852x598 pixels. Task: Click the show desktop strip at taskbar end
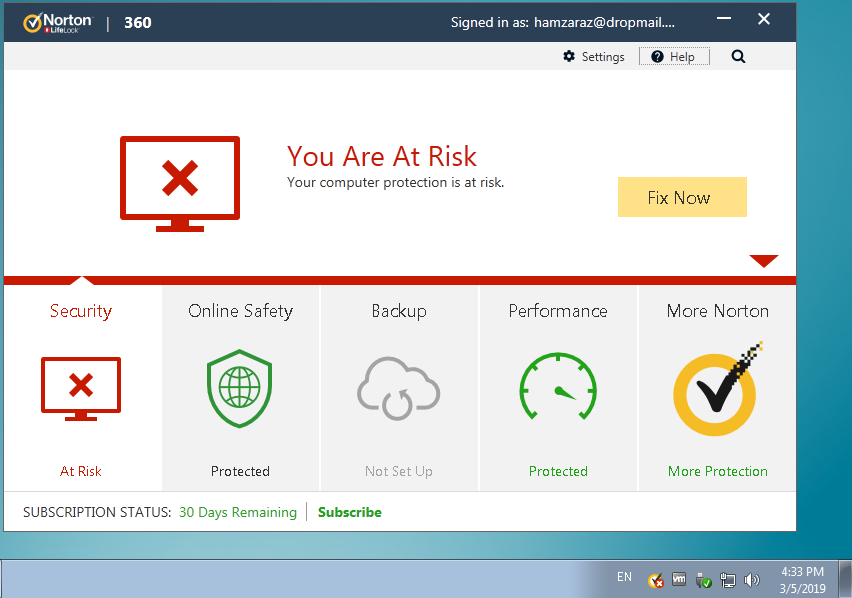pyautogui.click(x=845, y=579)
